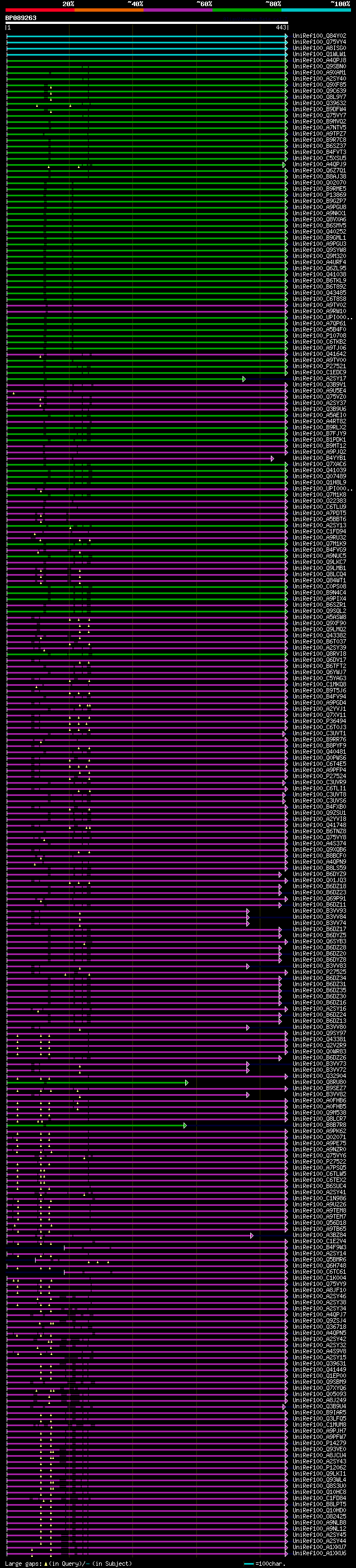Select hit label UniRef100_A4QPJ9
Screen dimensions: 356x1568
click(319, 164)
